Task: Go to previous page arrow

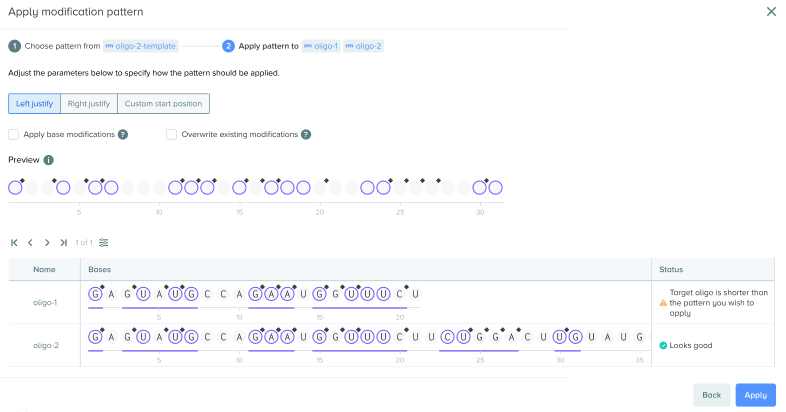Action: [30, 243]
